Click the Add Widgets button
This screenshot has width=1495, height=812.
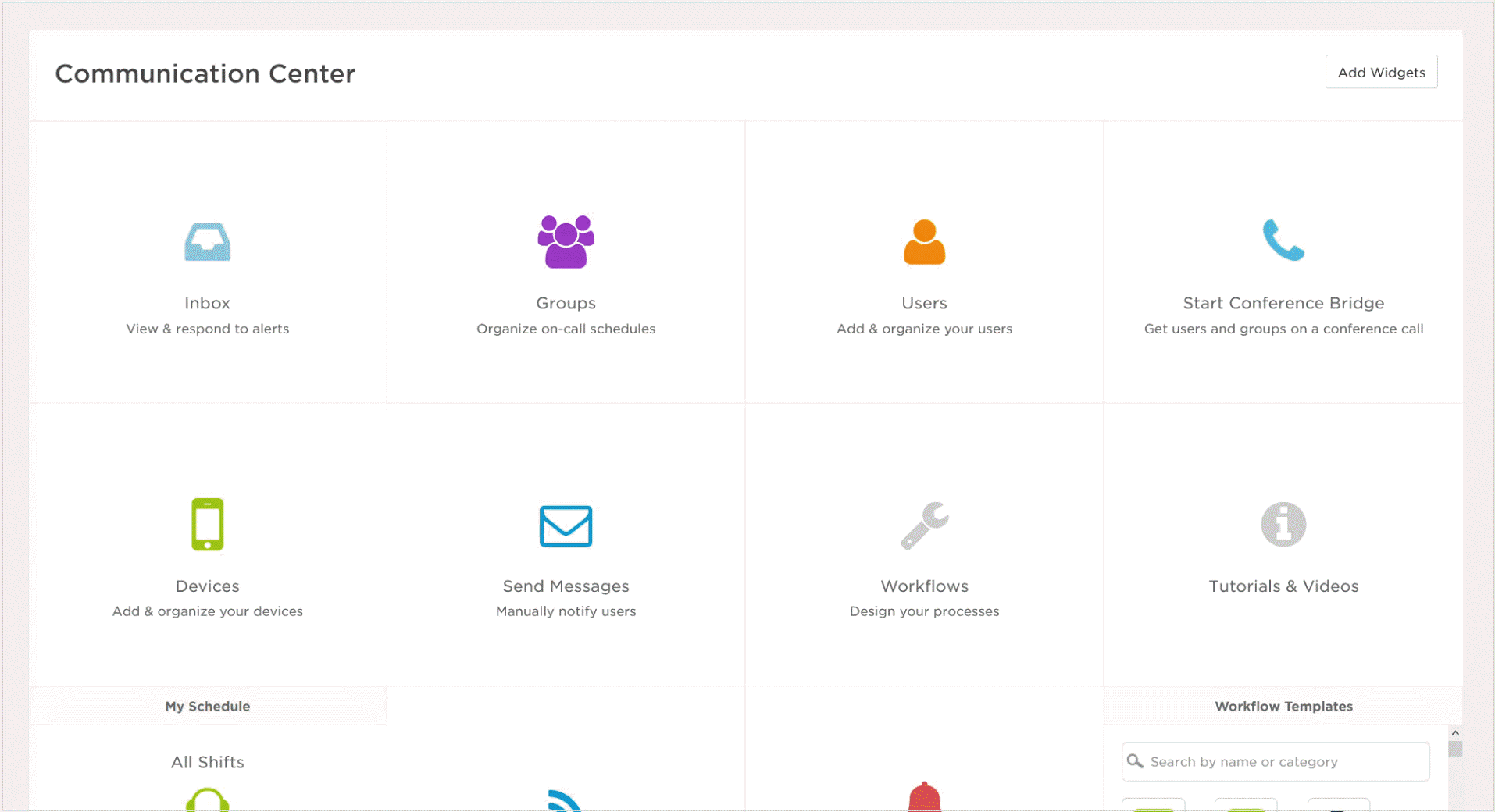point(1381,72)
